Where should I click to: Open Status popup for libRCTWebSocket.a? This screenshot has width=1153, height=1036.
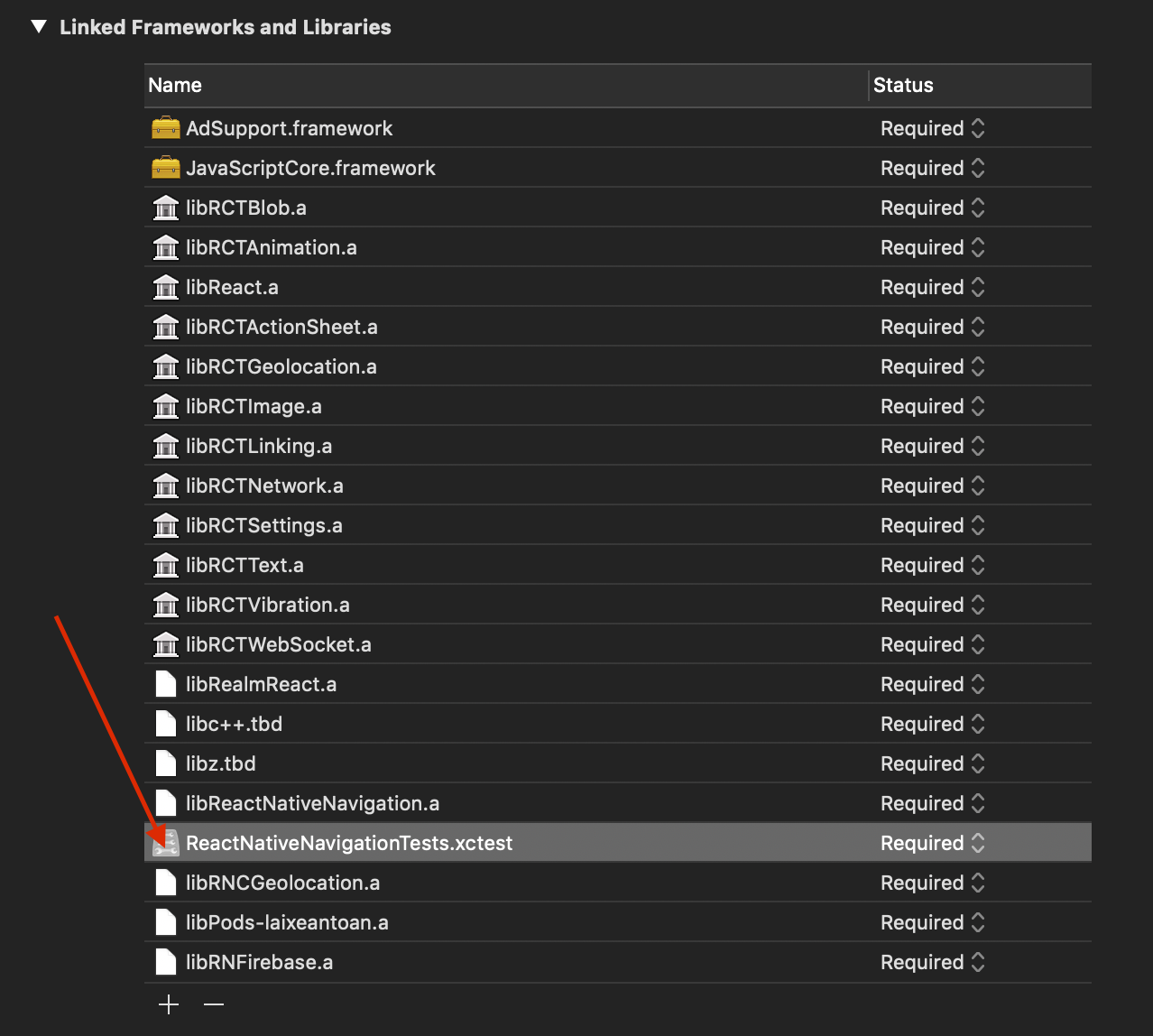pos(933,644)
